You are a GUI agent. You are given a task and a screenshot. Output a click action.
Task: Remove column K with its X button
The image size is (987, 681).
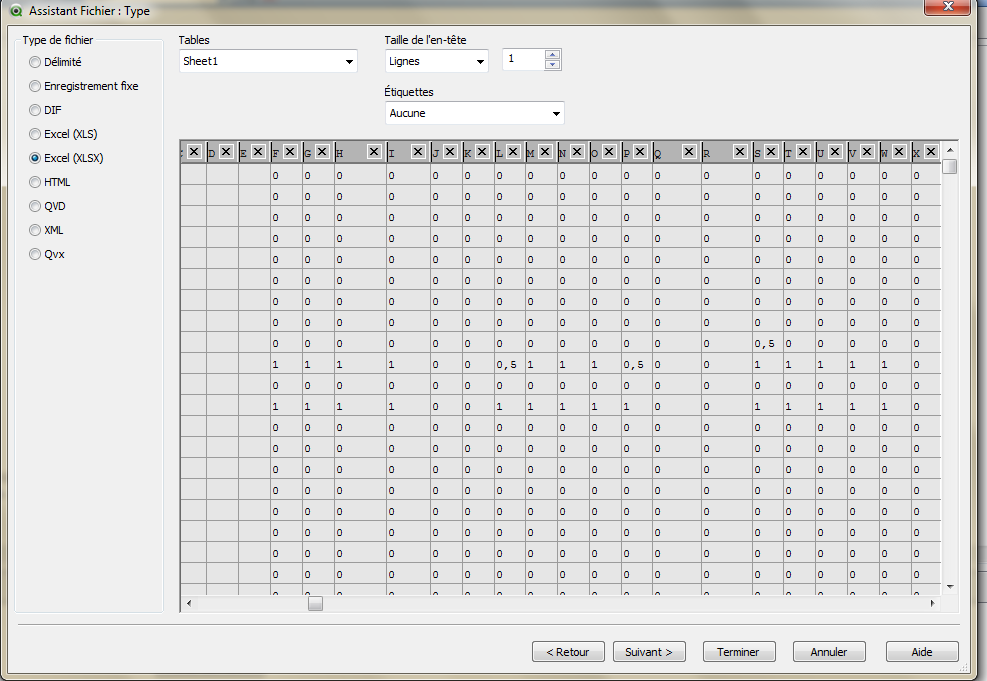pyautogui.click(x=482, y=152)
